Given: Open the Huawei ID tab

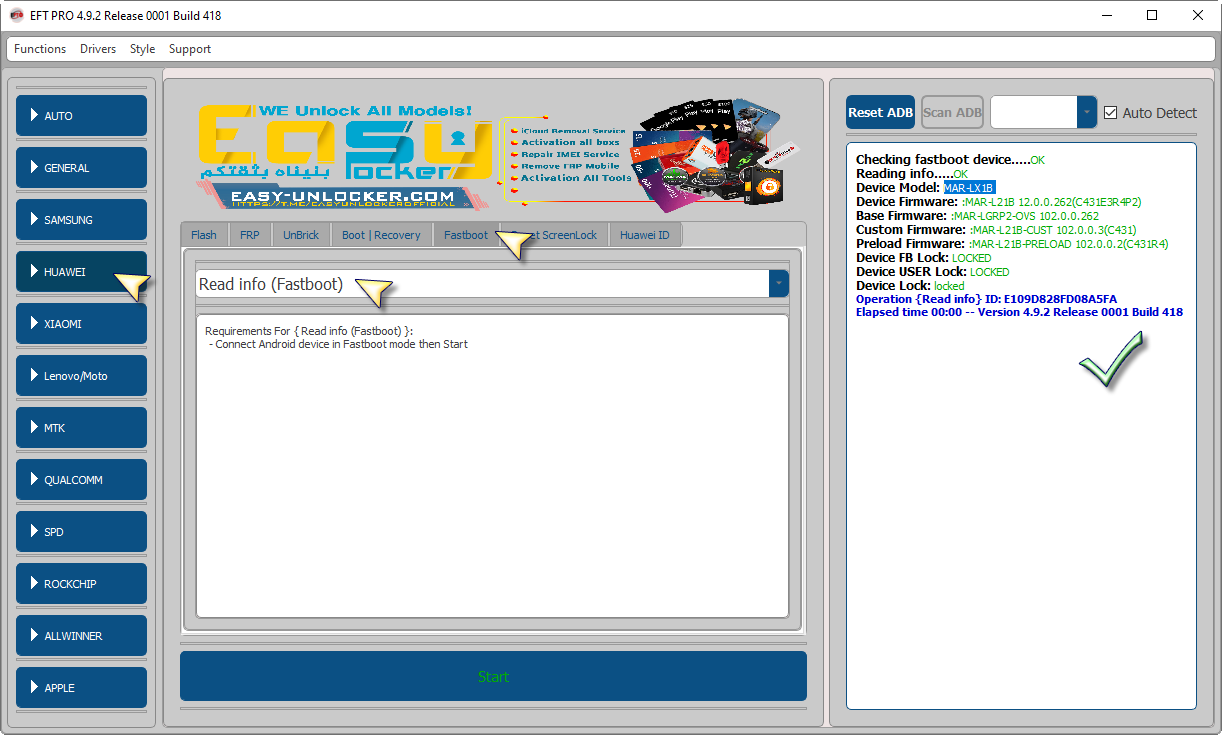Looking at the screenshot, I should [644, 235].
